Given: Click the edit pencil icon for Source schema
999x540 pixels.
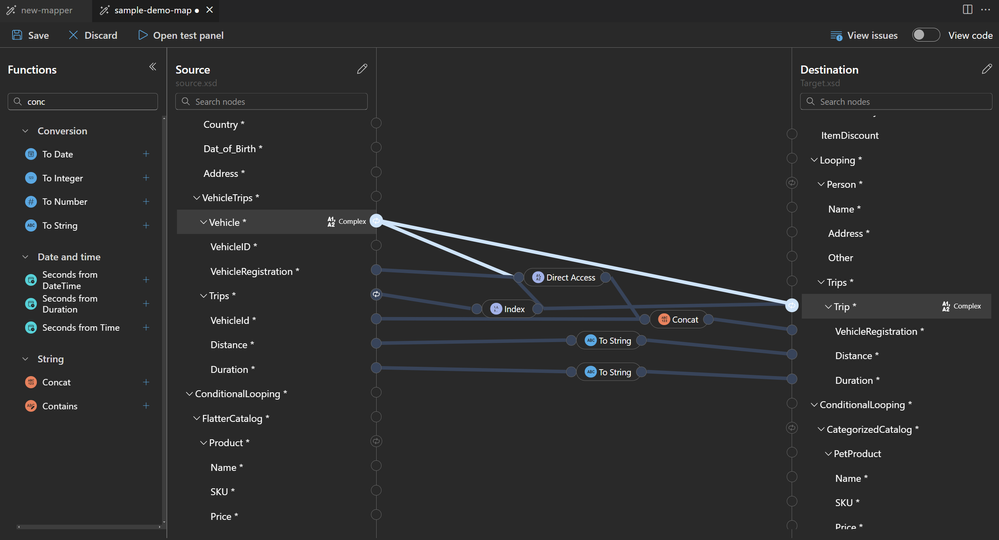Looking at the screenshot, I should tap(362, 69).
